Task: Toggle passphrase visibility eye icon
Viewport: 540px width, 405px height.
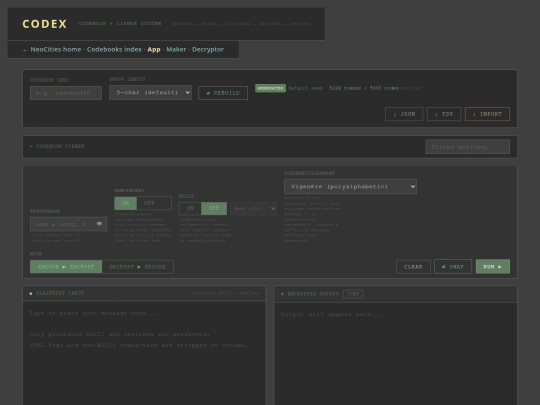Action: click(x=99, y=224)
